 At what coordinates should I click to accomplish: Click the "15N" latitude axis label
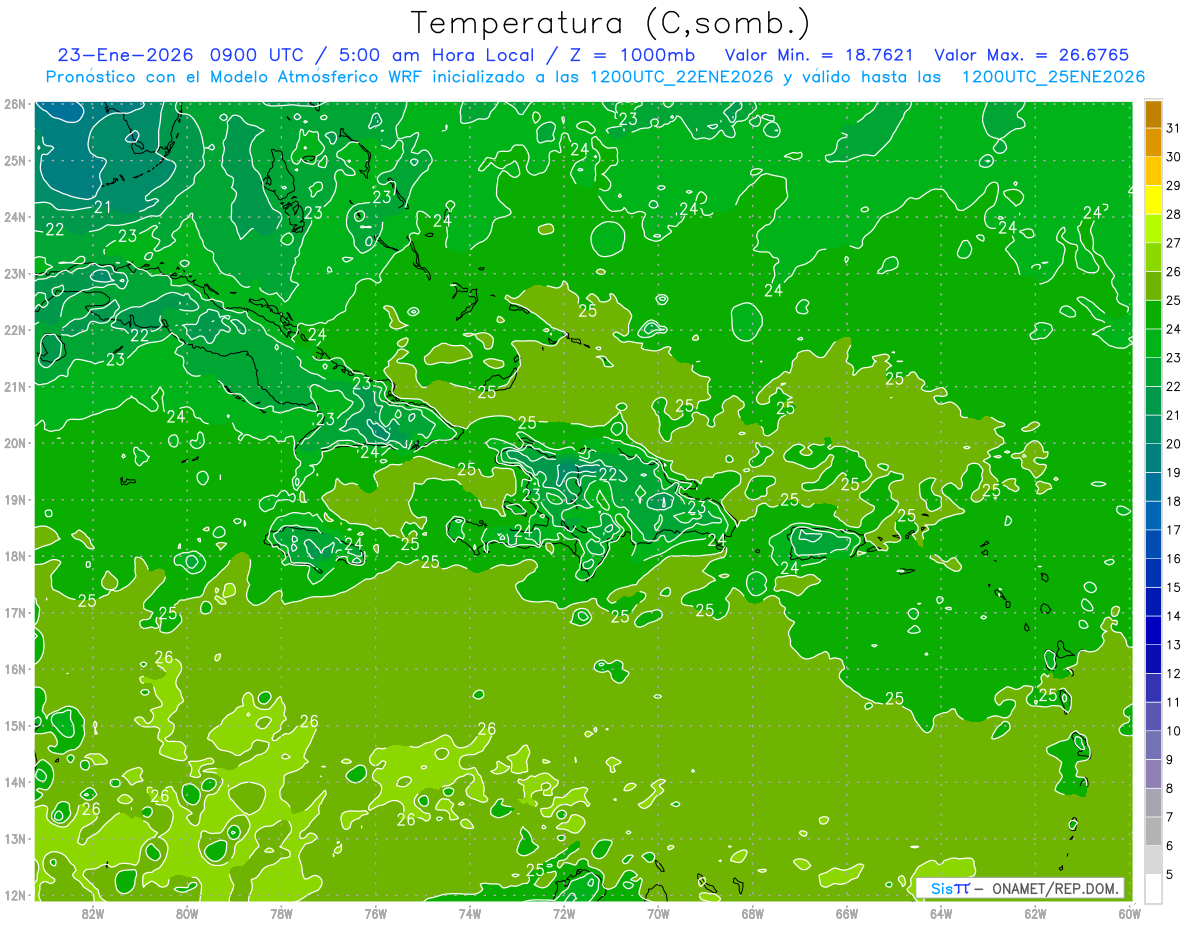[x=14, y=726]
